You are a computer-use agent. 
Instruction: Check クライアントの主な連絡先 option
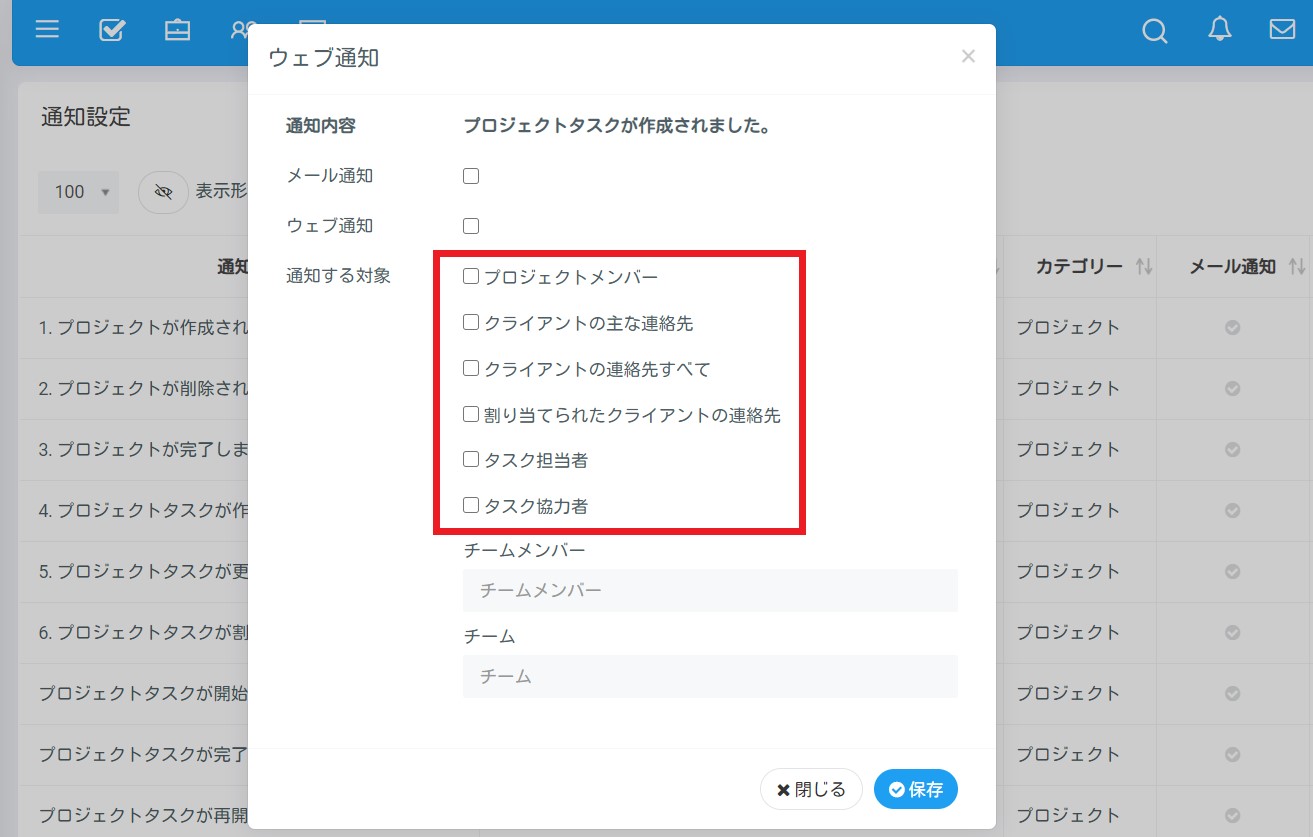click(471, 323)
